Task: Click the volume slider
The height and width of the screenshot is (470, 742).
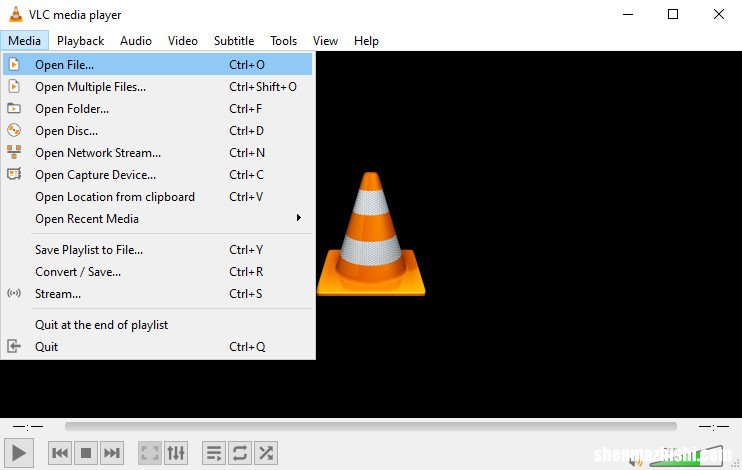Action: tap(687, 456)
